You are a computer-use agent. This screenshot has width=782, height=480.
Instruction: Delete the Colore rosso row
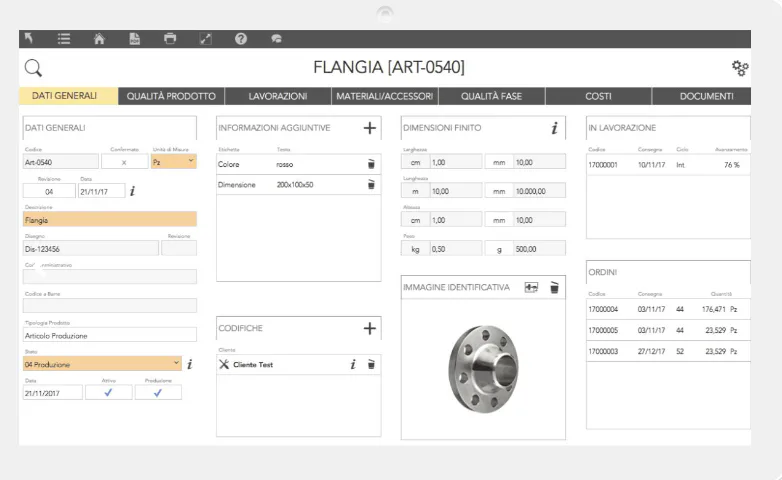(371, 164)
